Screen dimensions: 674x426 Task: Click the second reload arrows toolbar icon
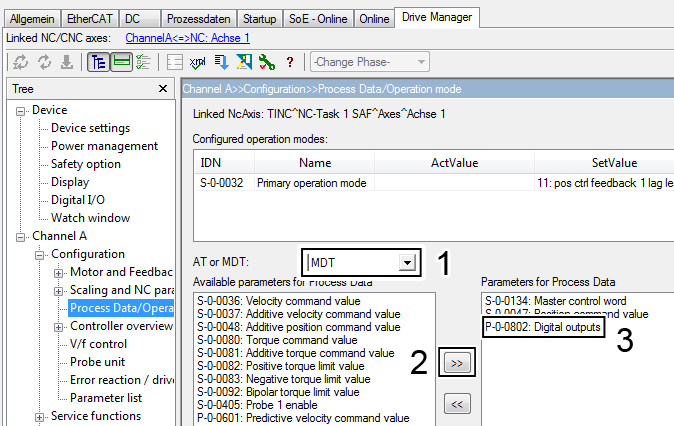(x=44, y=62)
